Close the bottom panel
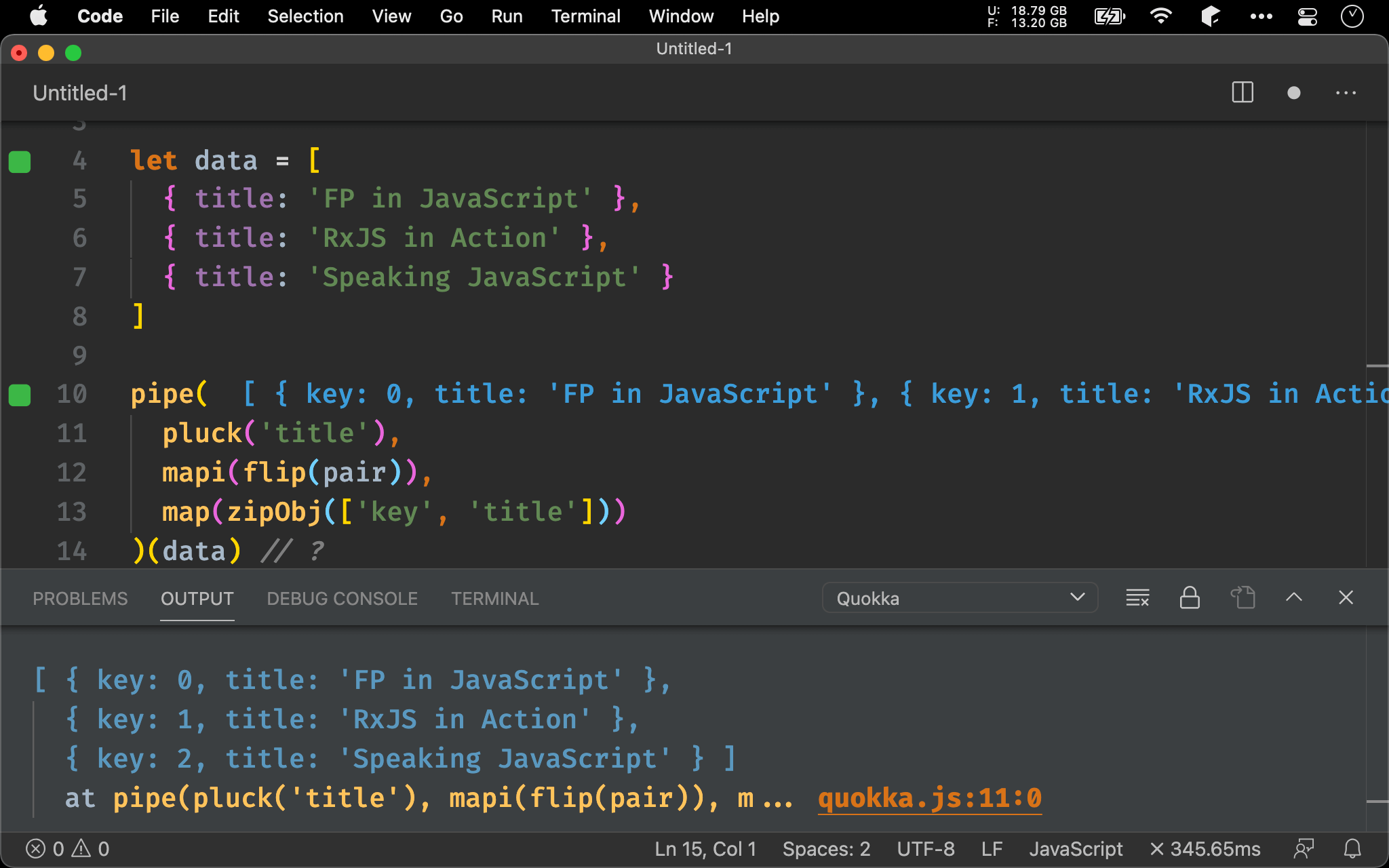Image resolution: width=1389 pixels, height=868 pixels. tap(1346, 597)
